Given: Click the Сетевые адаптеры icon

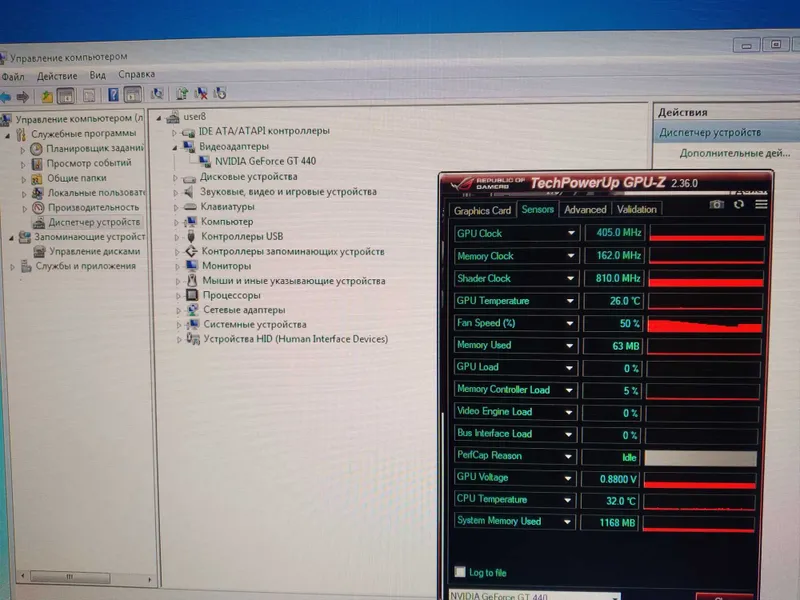Looking at the screenshot, I should point(192,310).
